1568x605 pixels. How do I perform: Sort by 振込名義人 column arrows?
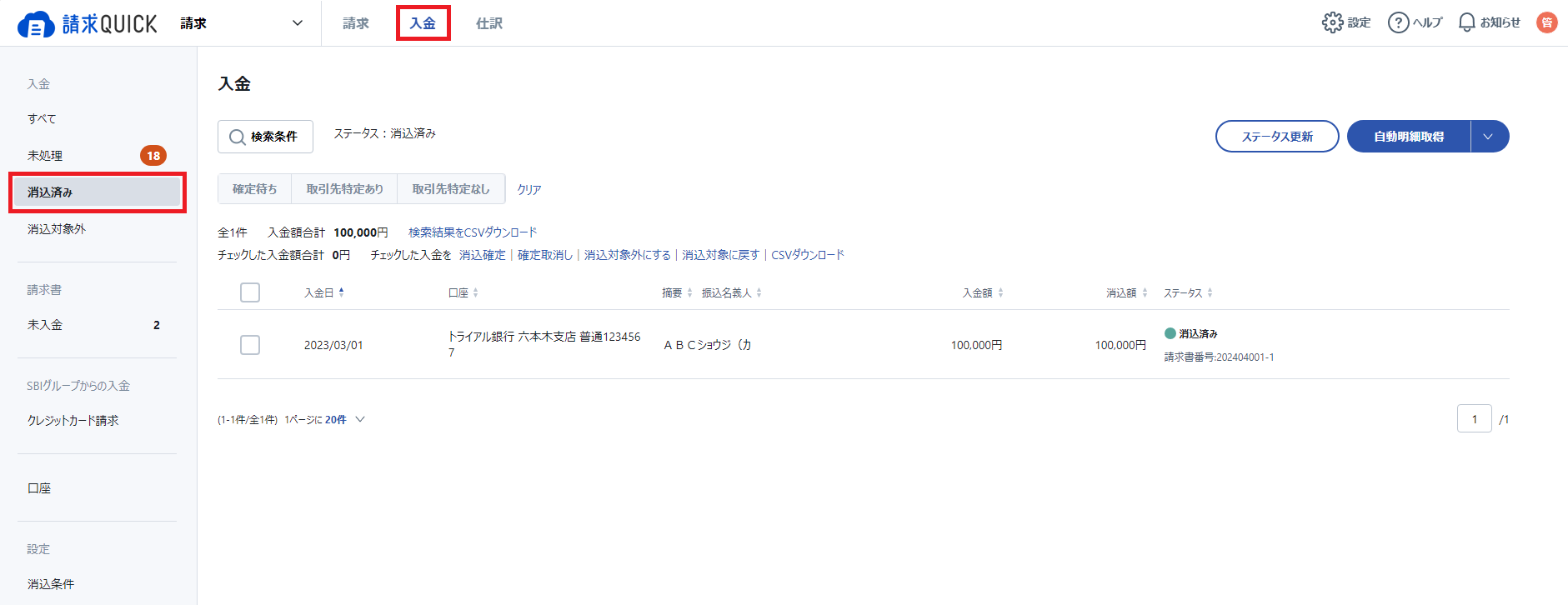(759, 292)
